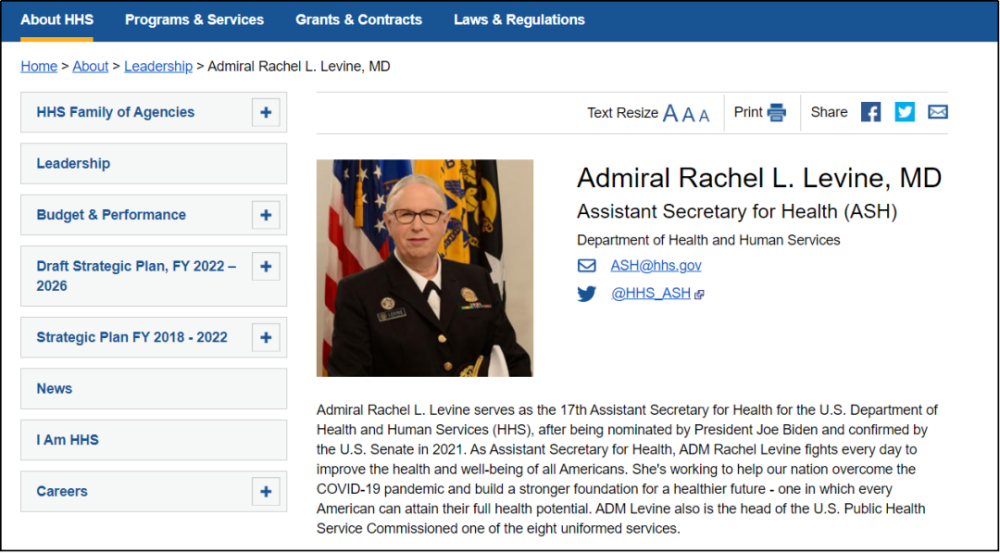This screenshot has height=553, width=1000.
Task: Email ASH@hhs.gov link
Action: [656, 265]
